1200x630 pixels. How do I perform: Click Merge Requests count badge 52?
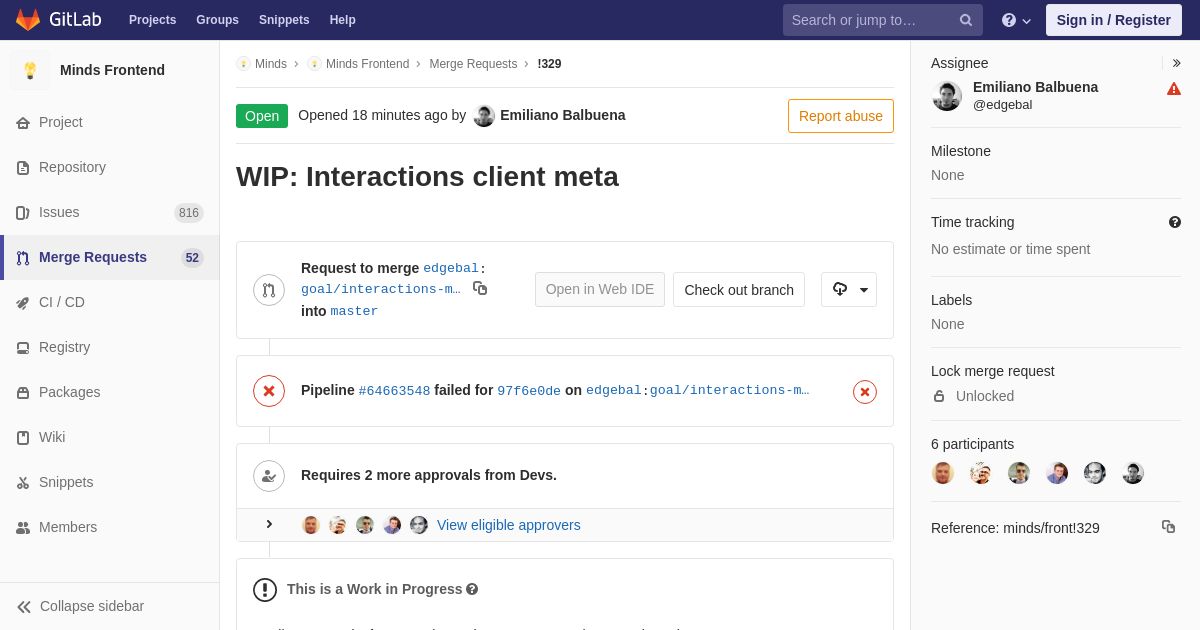coord(192,257)
